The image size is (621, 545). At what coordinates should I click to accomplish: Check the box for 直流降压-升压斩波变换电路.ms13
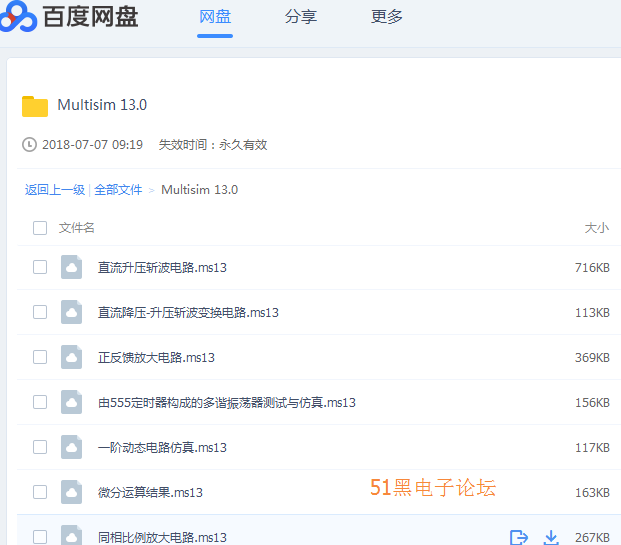pyautogui.click(x=40, y=312)
